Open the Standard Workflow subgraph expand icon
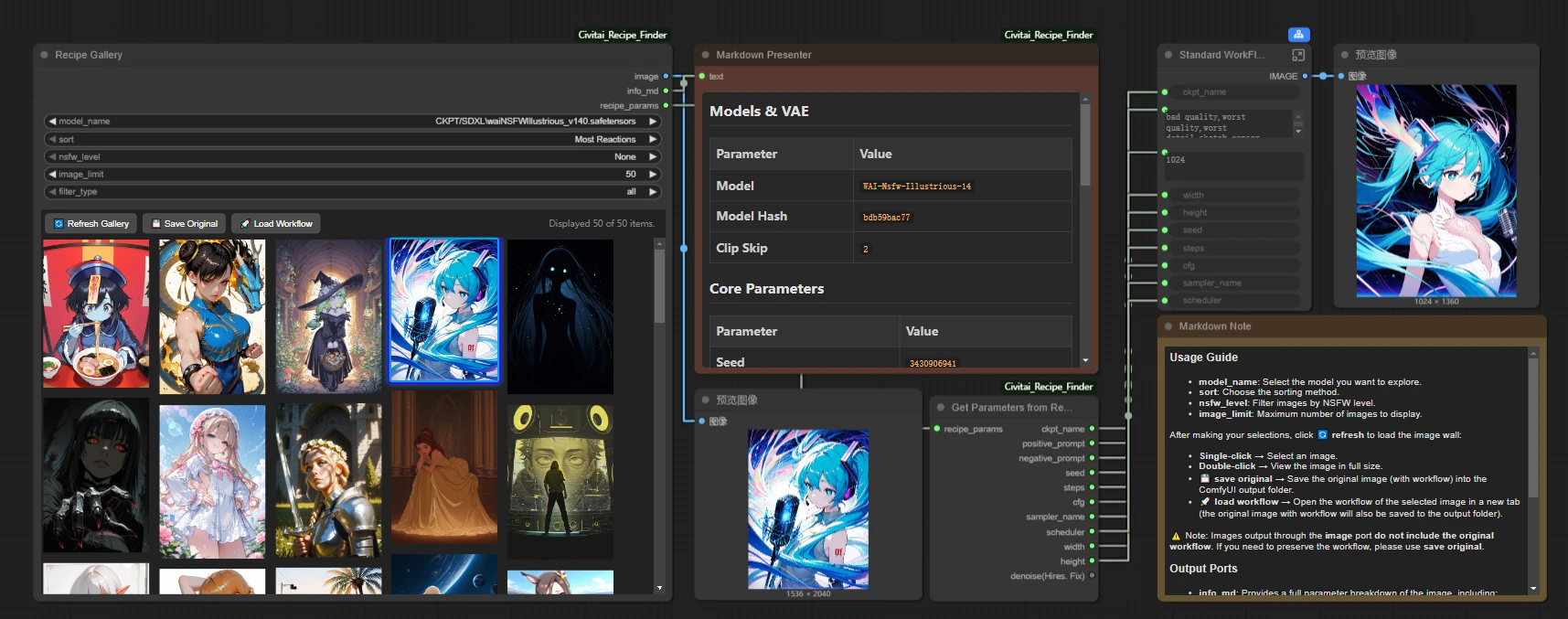This screenshot has width=1568, height=619. click(x=1297, y=55)
